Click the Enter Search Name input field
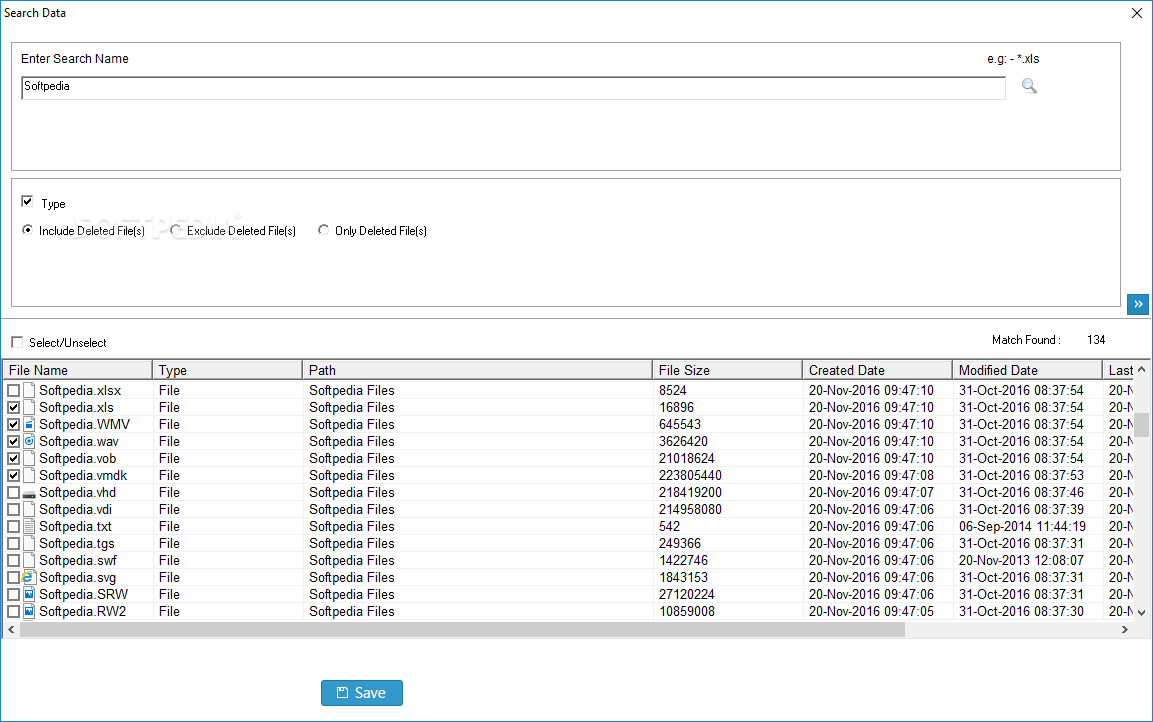 click(x=513, y=87)
